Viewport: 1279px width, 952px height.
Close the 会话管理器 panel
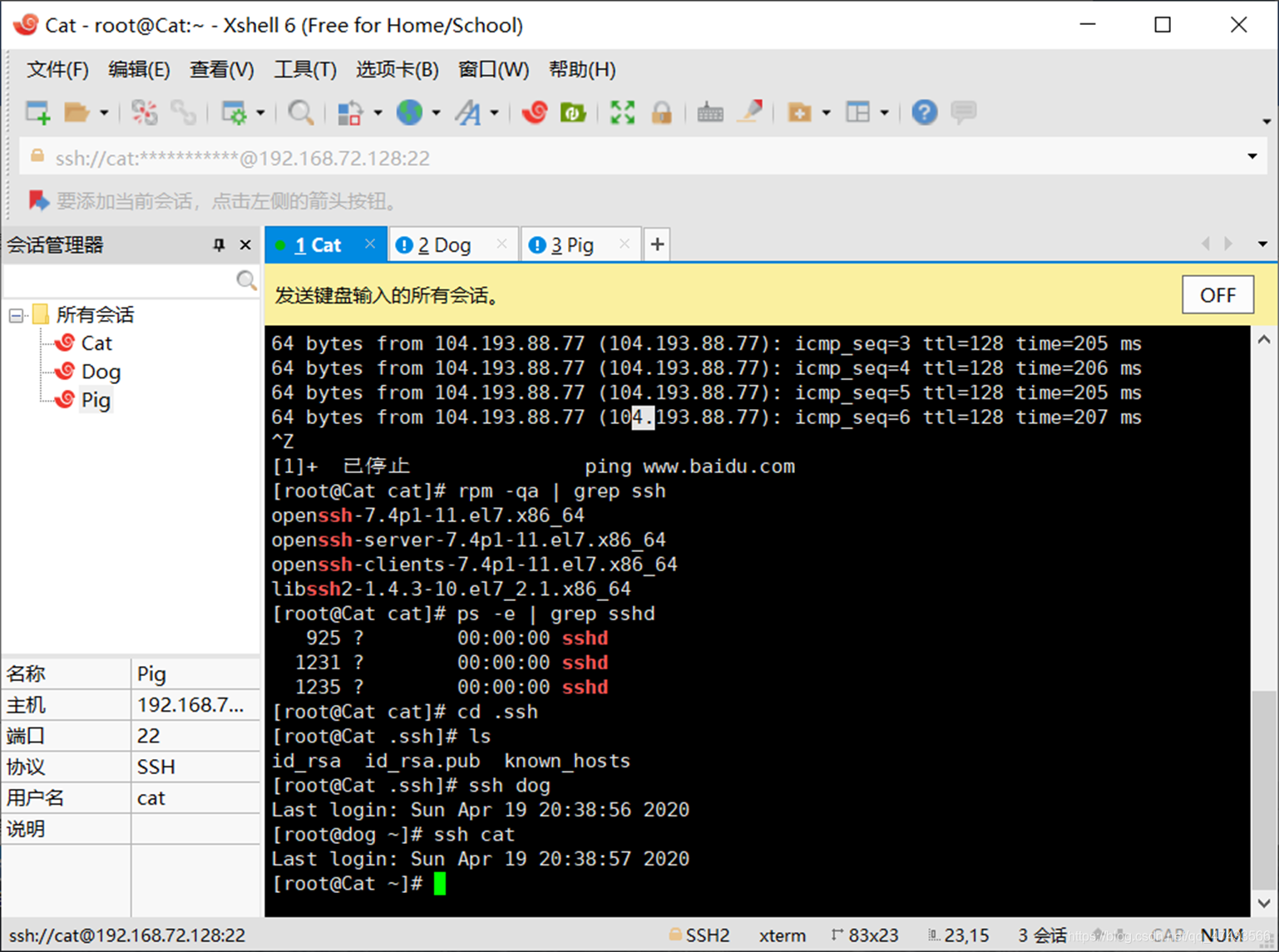click(x=245, y=244)
